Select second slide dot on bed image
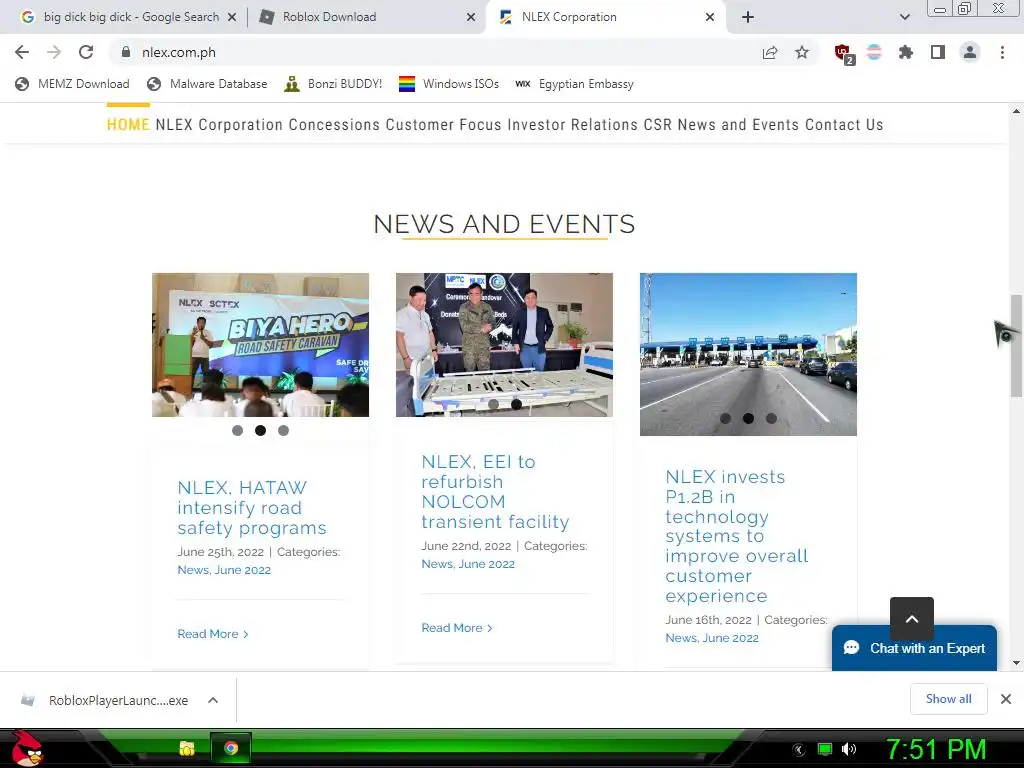 point(517,404)
